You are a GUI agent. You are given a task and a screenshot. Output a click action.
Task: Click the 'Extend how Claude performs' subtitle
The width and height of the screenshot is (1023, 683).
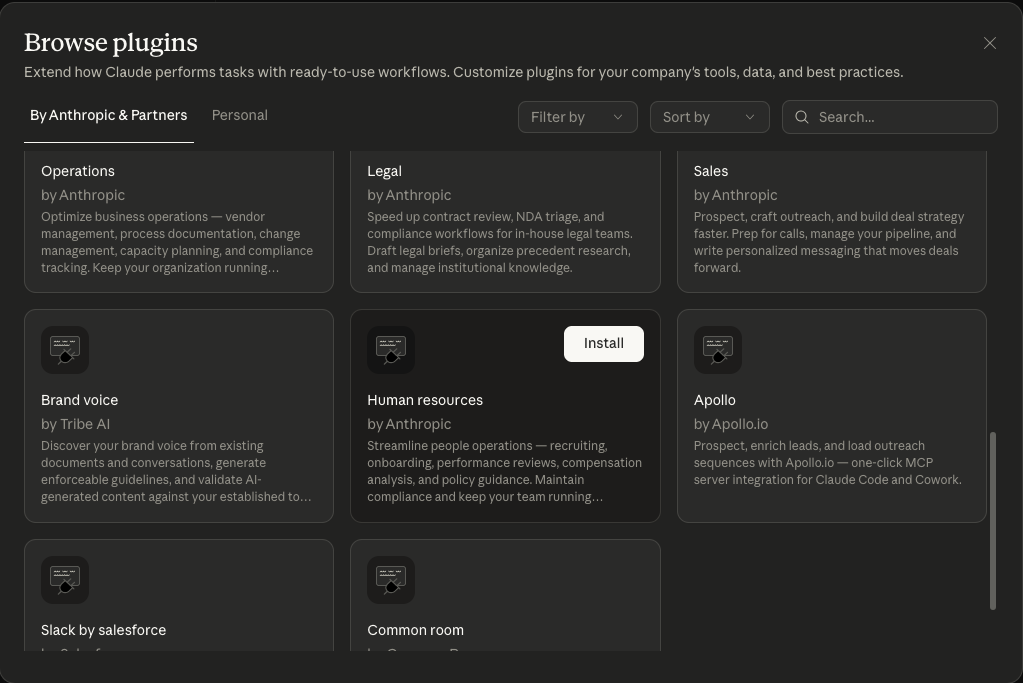[x=463, y=72]
